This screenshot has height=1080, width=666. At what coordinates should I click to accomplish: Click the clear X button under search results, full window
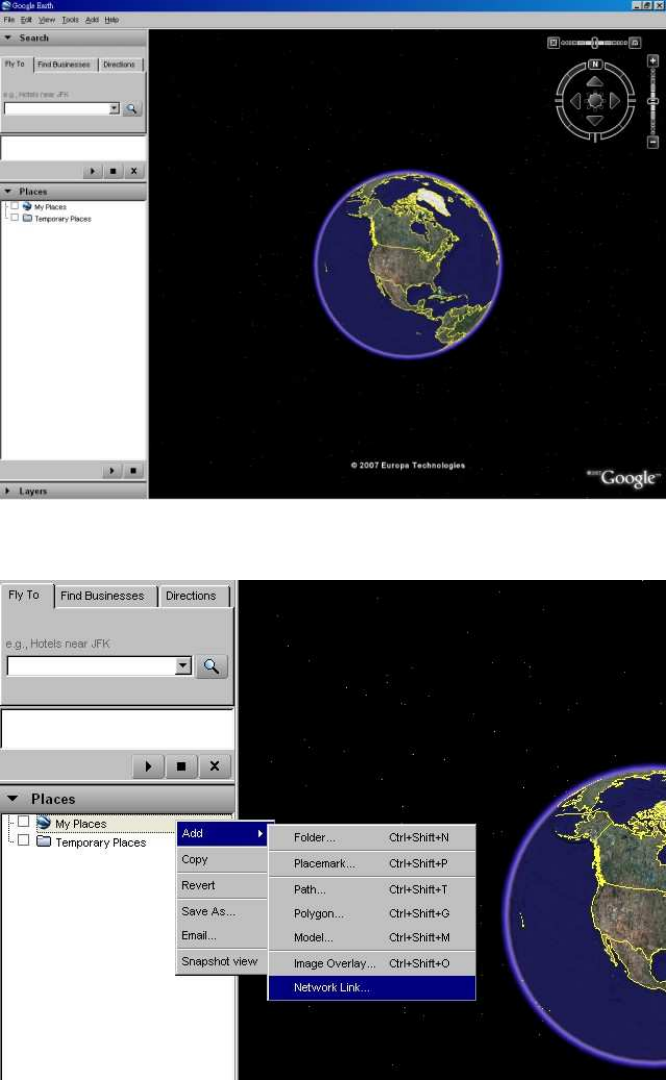click(x=134, y=171)
